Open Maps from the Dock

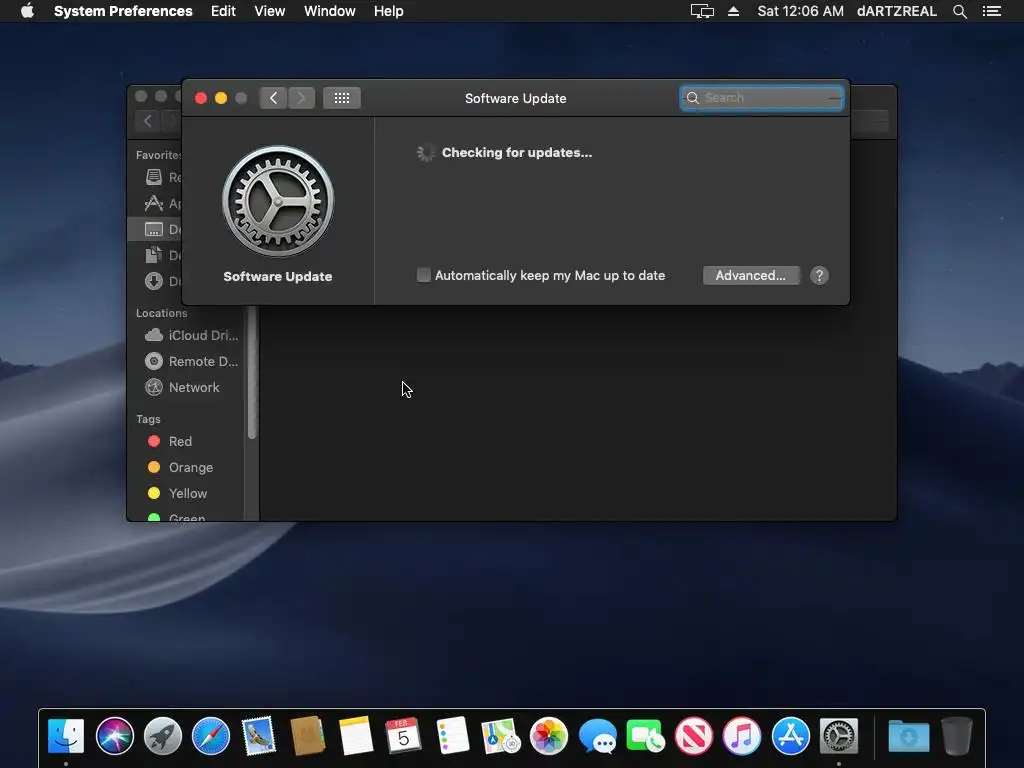coord(500,736)
